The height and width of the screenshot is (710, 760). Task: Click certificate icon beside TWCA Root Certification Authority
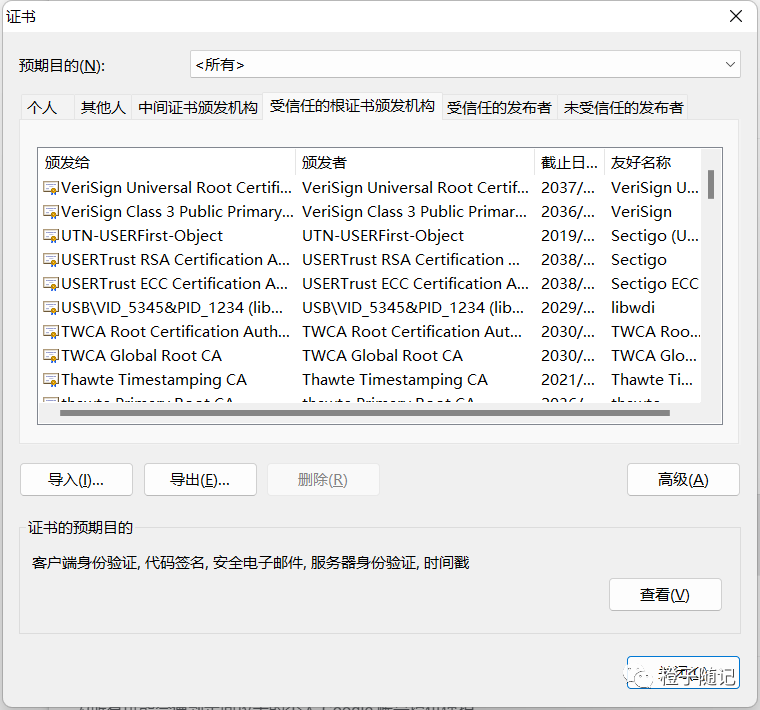pyautogui.click(x=51, y=331)
